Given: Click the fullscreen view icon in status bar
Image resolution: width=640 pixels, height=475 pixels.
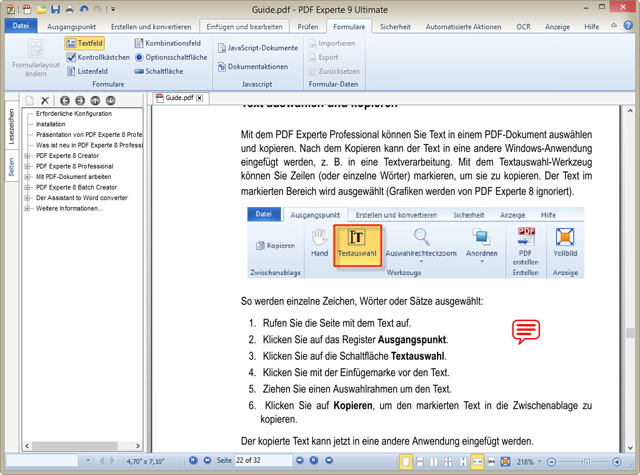Looking at the screenshot, I should (505, 462).
